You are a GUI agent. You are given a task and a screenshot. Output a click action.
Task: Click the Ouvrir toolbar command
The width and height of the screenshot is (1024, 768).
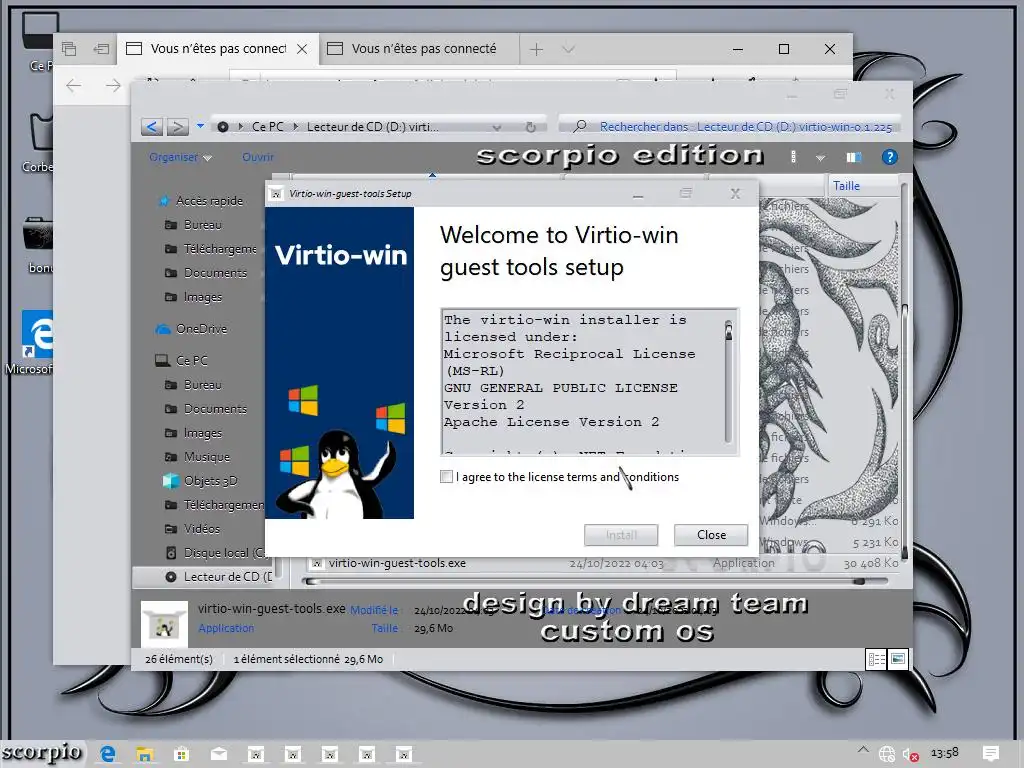point(258,157)
